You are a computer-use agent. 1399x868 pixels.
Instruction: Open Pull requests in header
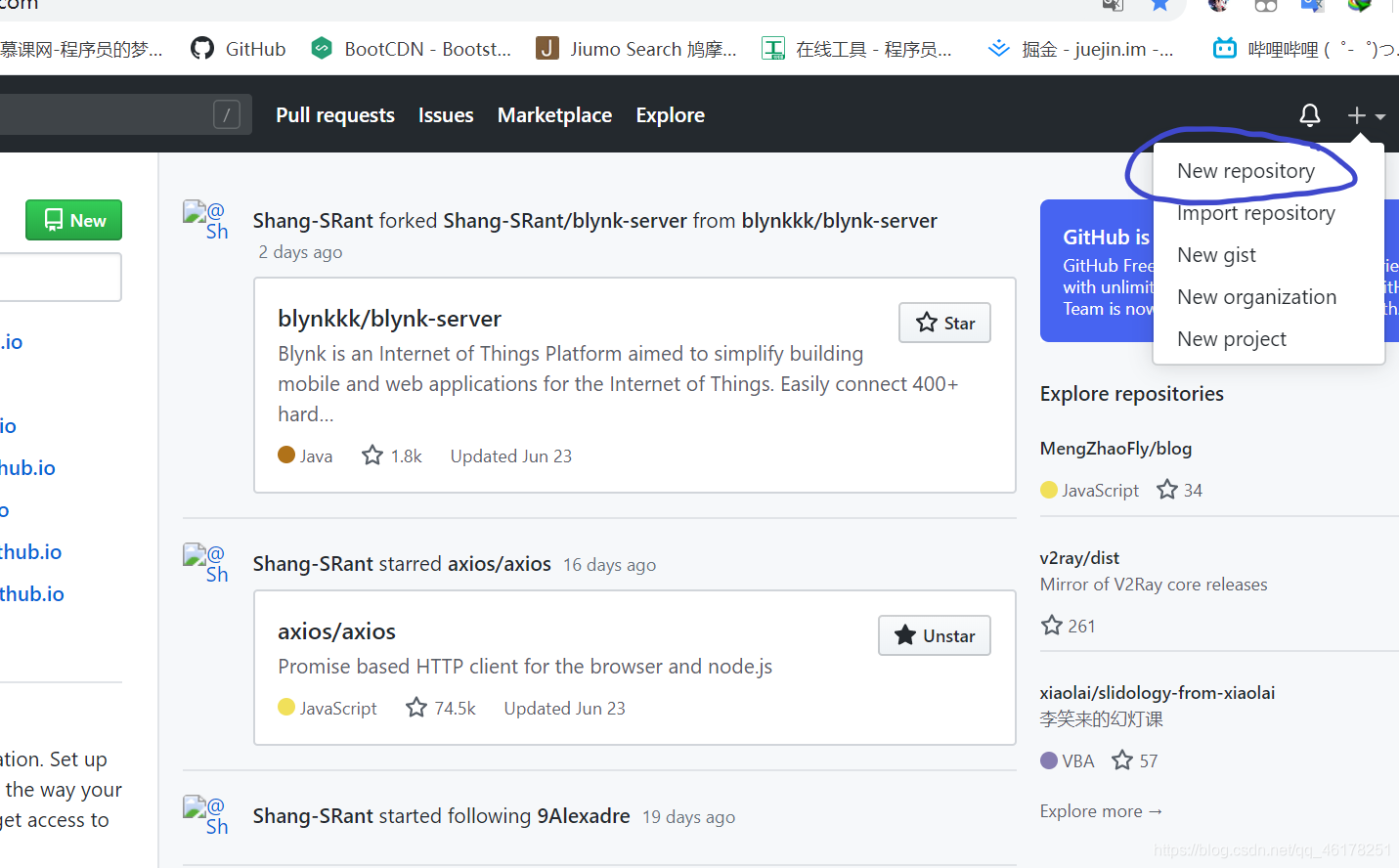(x=335, y=115)
